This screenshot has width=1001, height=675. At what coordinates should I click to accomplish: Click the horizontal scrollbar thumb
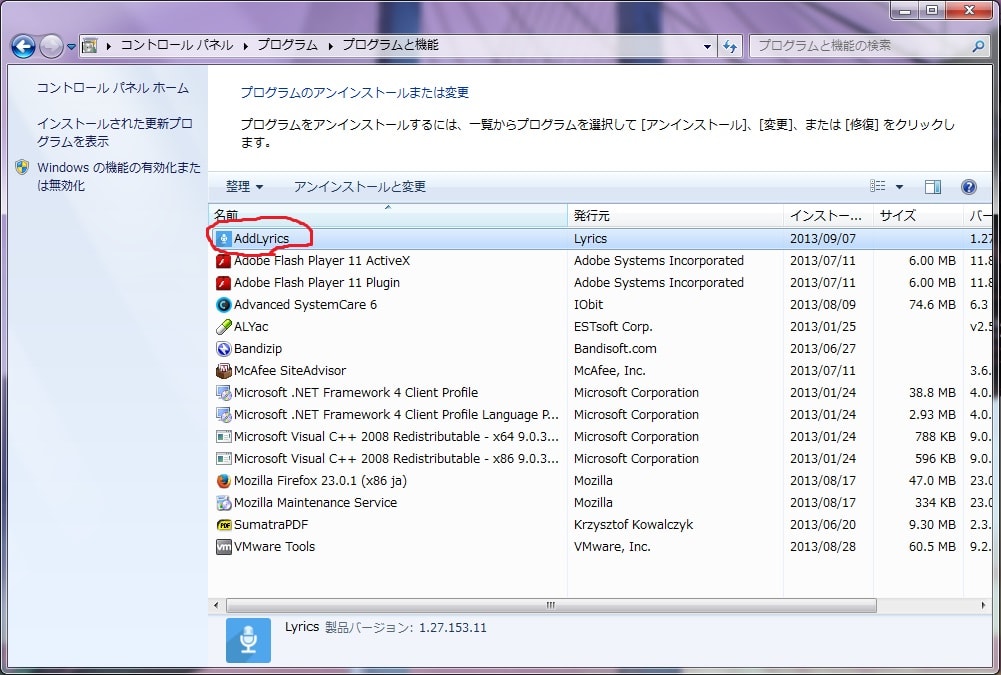pos(551,605)
